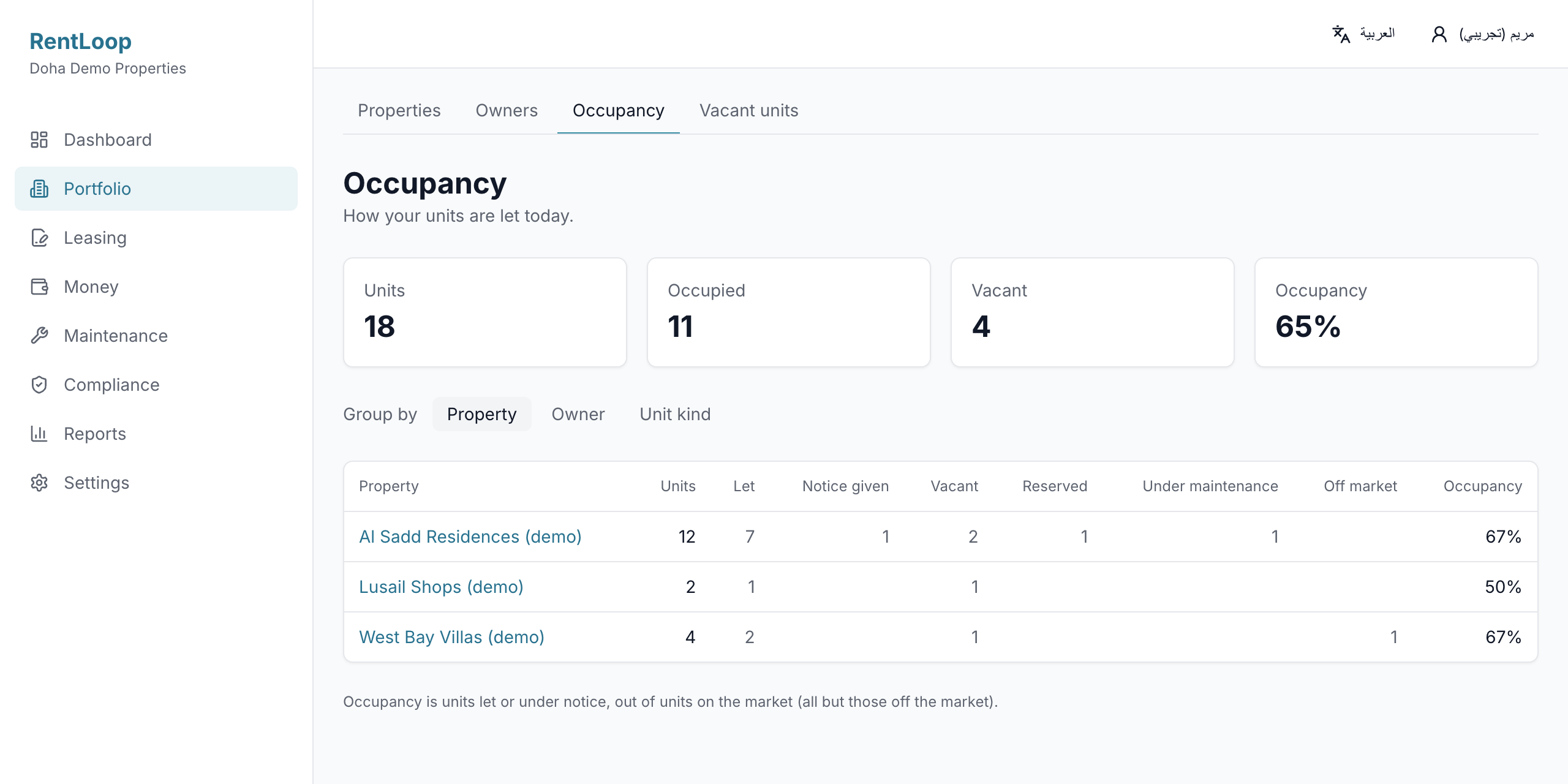Image resolution: width=1568 pixels, height=784 pixels.
Task: Click the 65% Occupancy summary card
Action: click(1396, 312)
